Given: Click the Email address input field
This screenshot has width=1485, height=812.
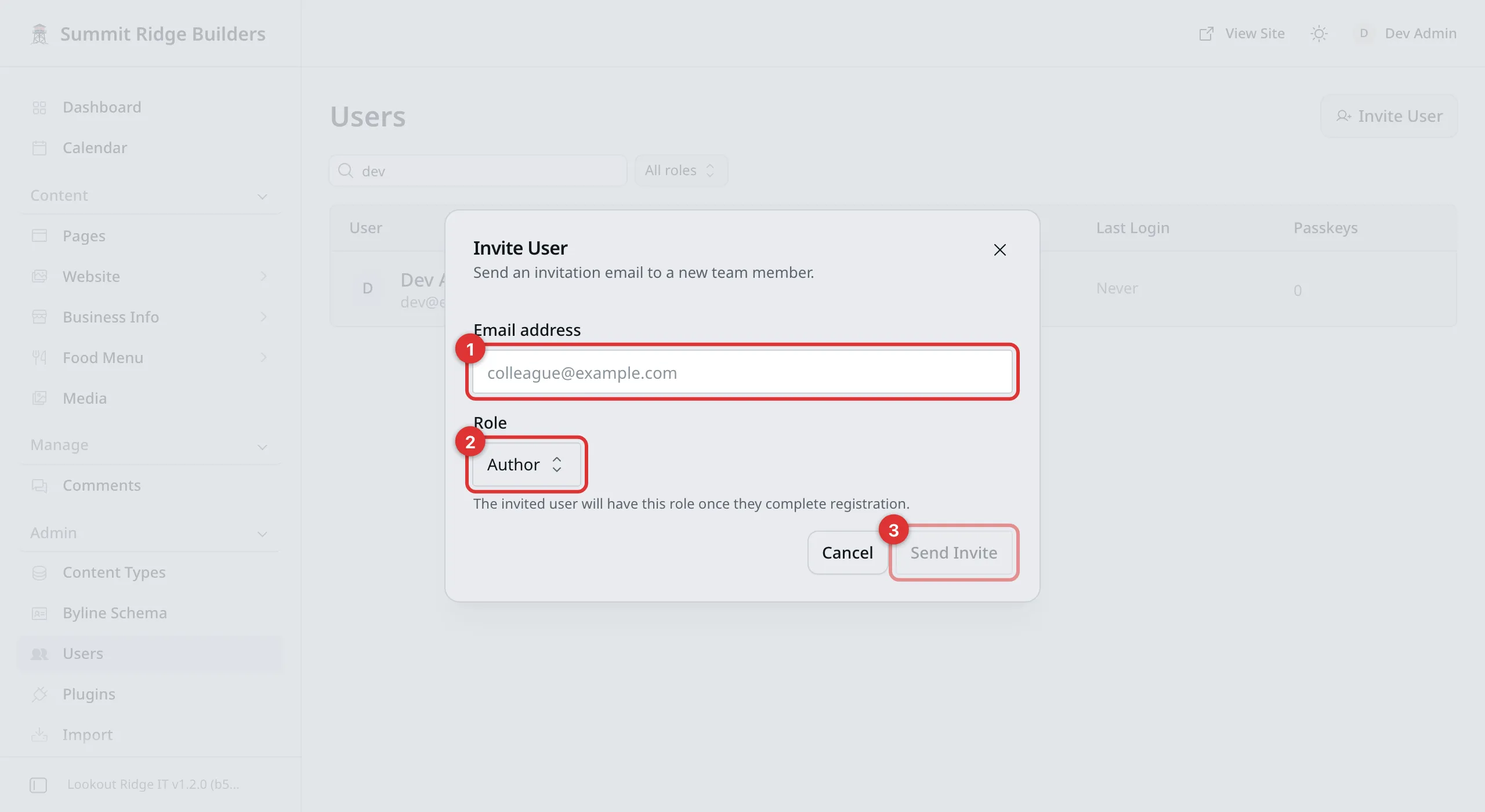Looking at the screenshot, I should click(742, 372).
